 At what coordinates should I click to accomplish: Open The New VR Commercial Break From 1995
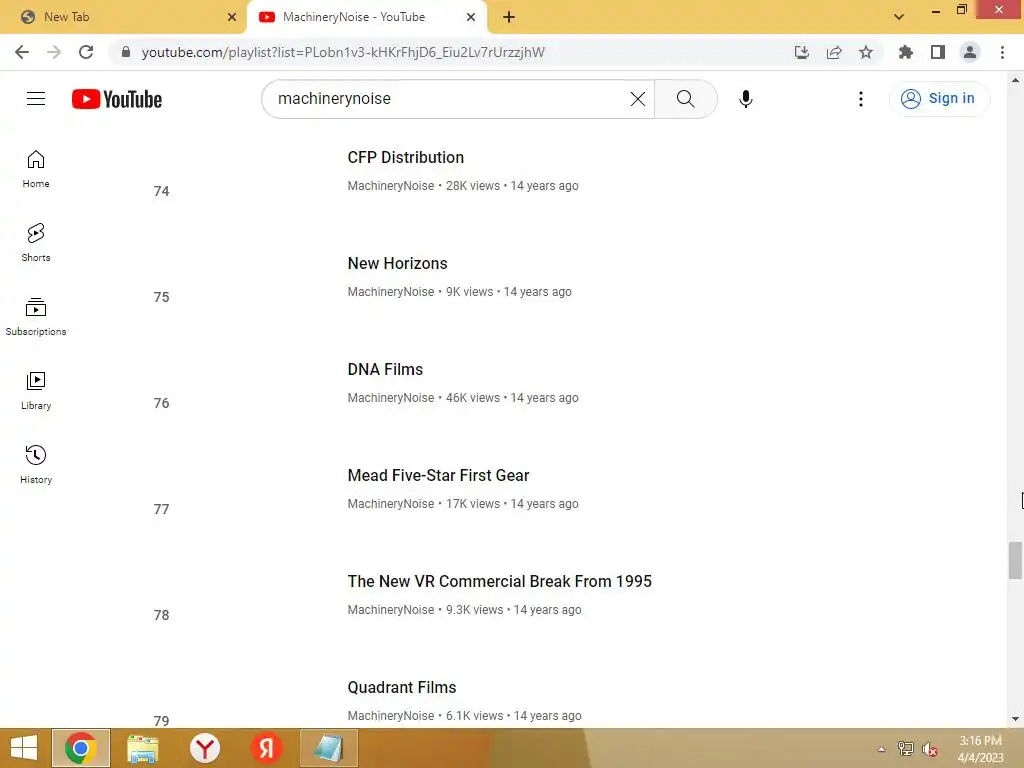click(500, 581)
